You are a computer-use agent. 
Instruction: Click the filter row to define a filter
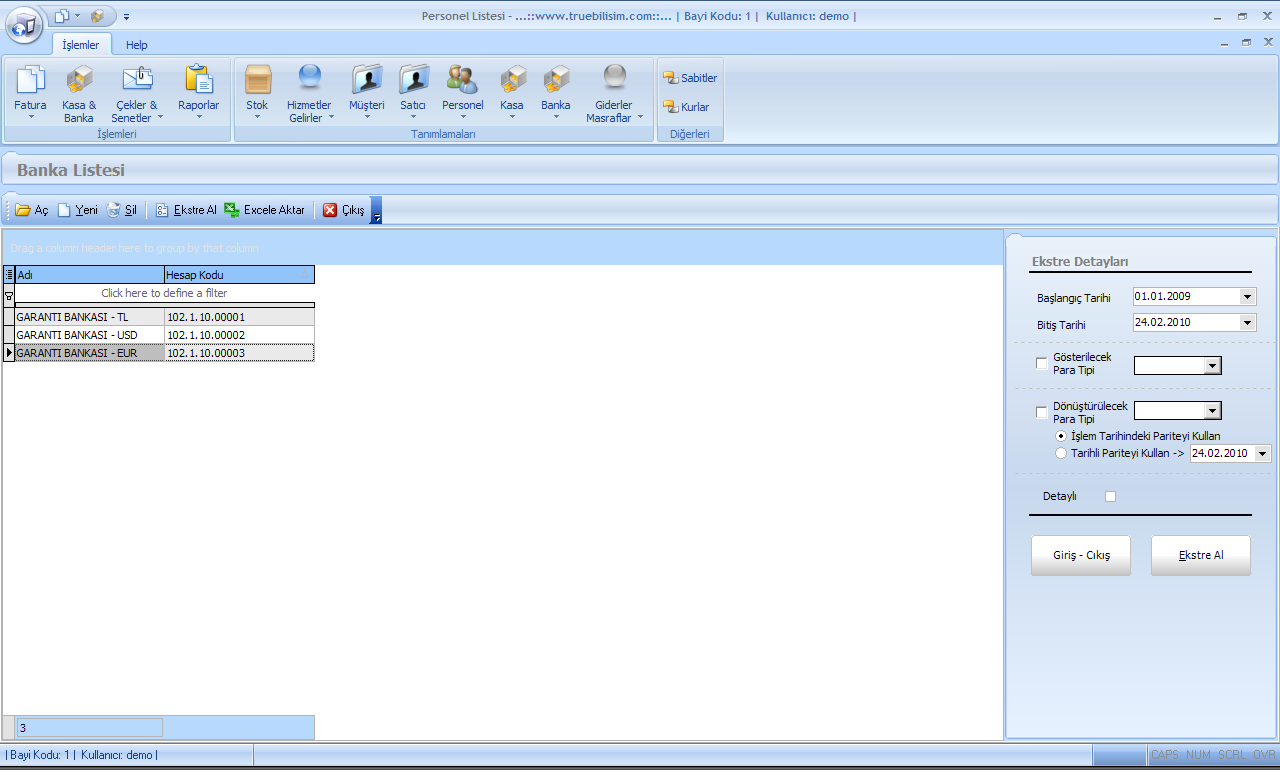tap(164, 293)
